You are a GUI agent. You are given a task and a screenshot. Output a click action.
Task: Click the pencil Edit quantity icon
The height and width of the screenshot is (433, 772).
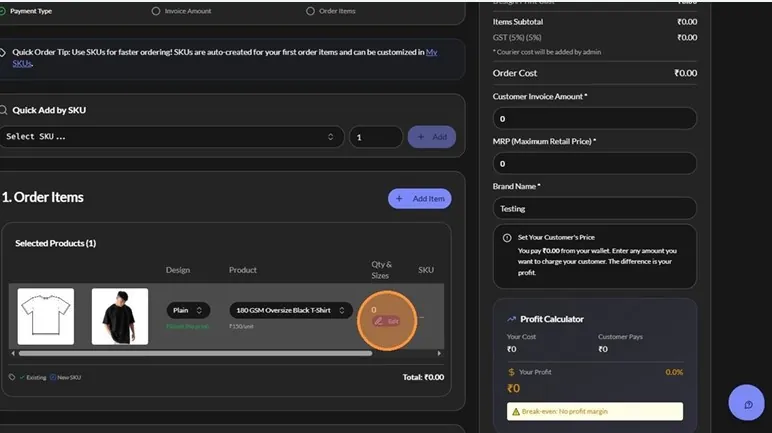point(379,321)
